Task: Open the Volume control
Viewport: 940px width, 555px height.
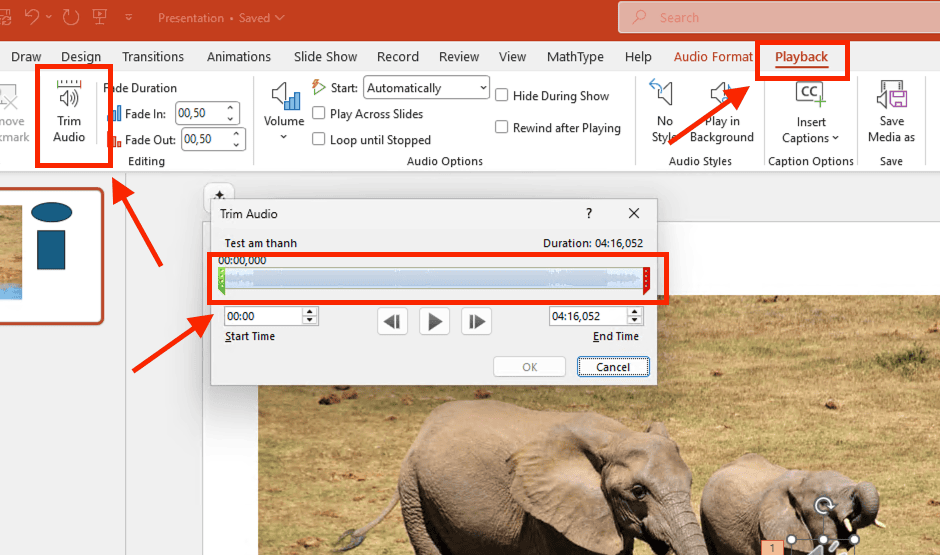Action: [x=284, y=110]
